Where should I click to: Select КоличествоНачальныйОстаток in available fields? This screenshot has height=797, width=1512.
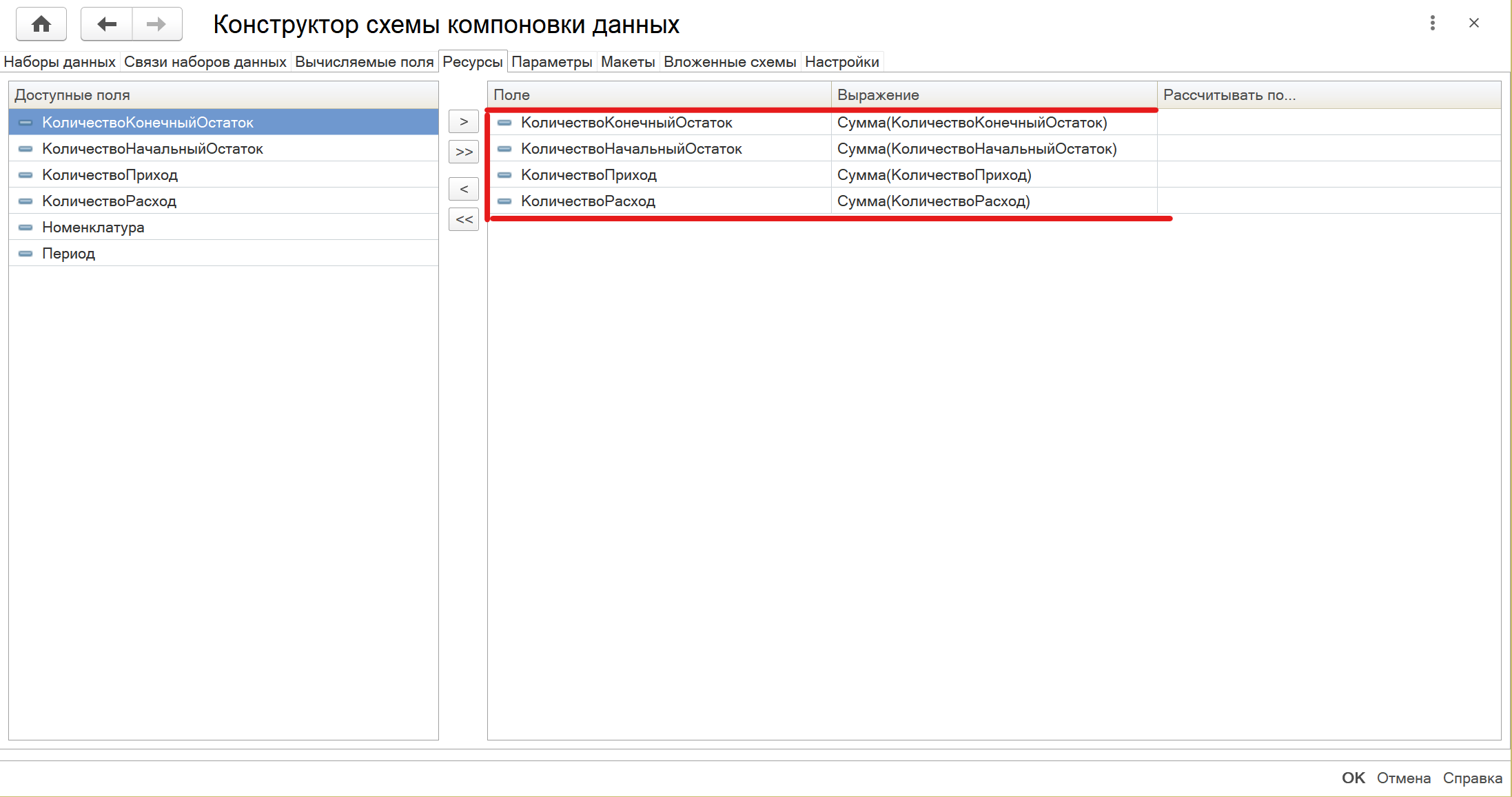click(x=224, y=148)
